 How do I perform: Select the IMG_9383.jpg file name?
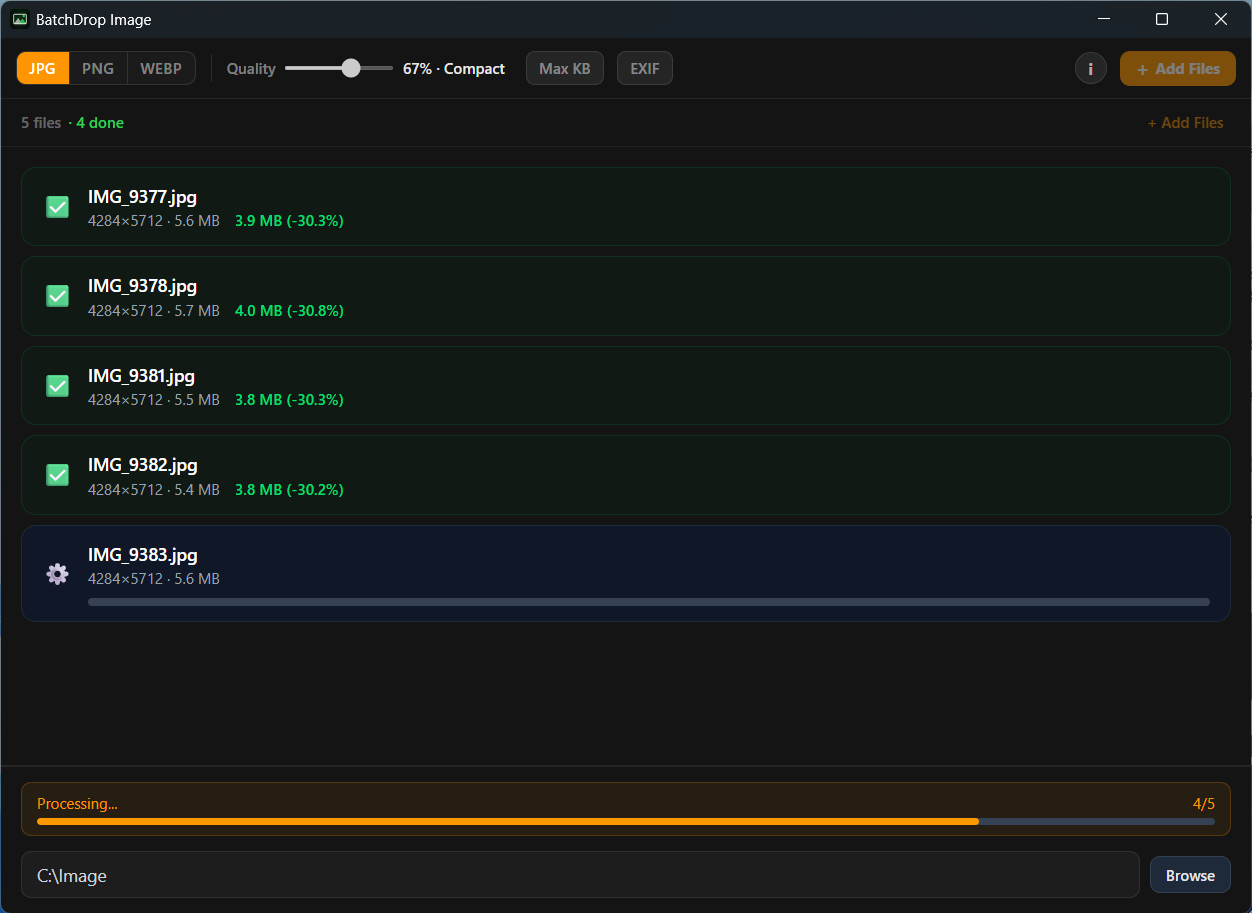(x=142, y=555)
